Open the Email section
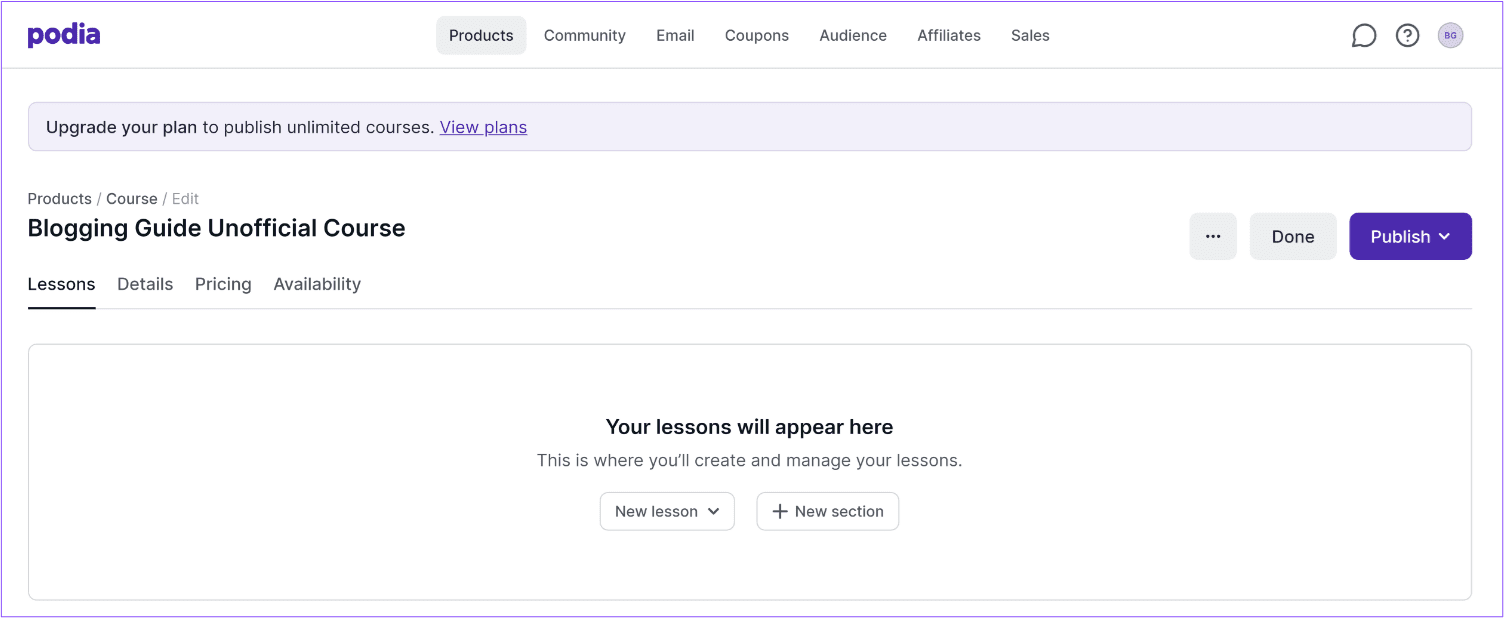The height and width of the screenshot is (618, 1504). 675,35
